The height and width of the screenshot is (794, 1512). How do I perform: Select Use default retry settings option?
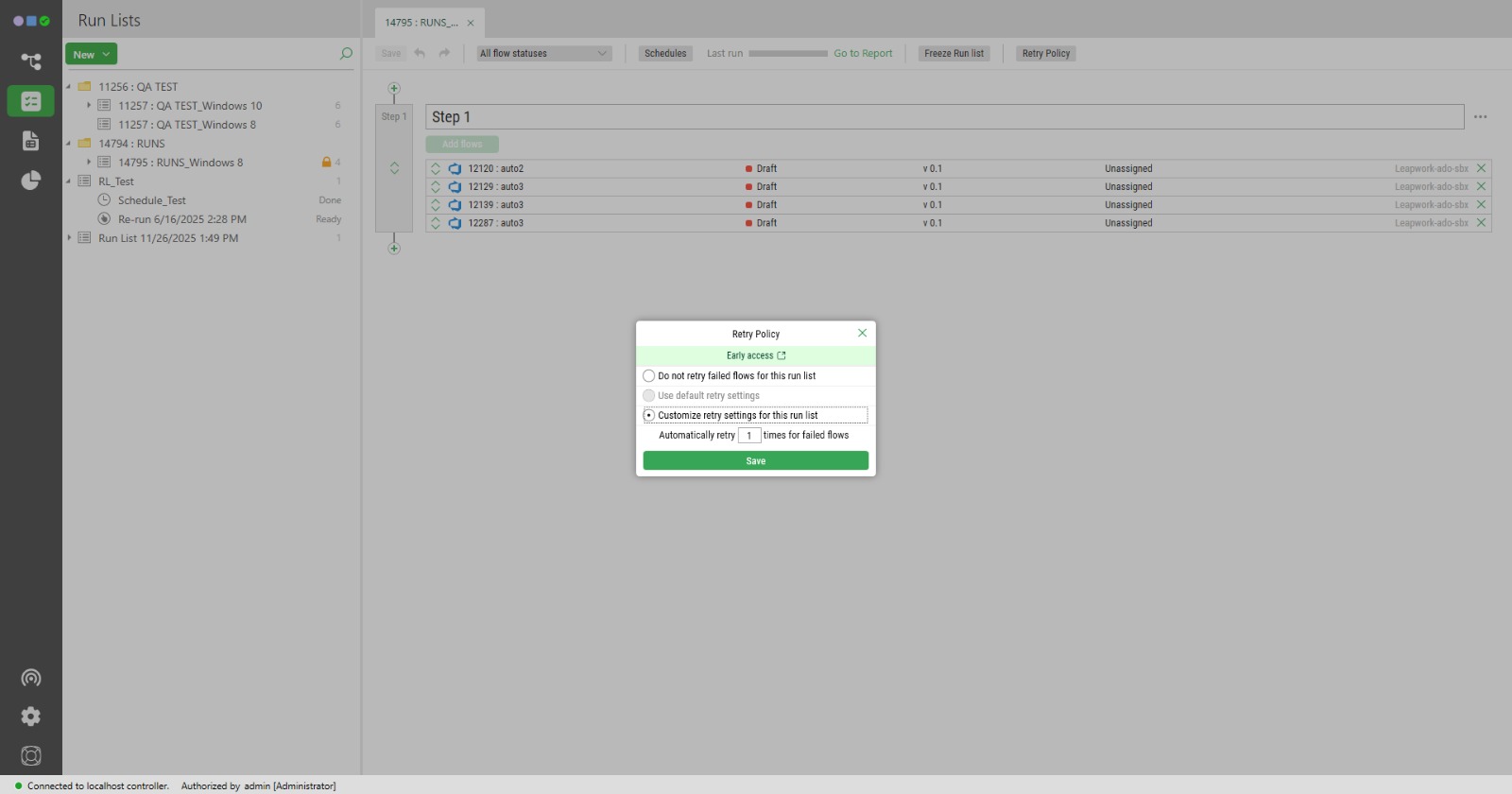point(649,396)
